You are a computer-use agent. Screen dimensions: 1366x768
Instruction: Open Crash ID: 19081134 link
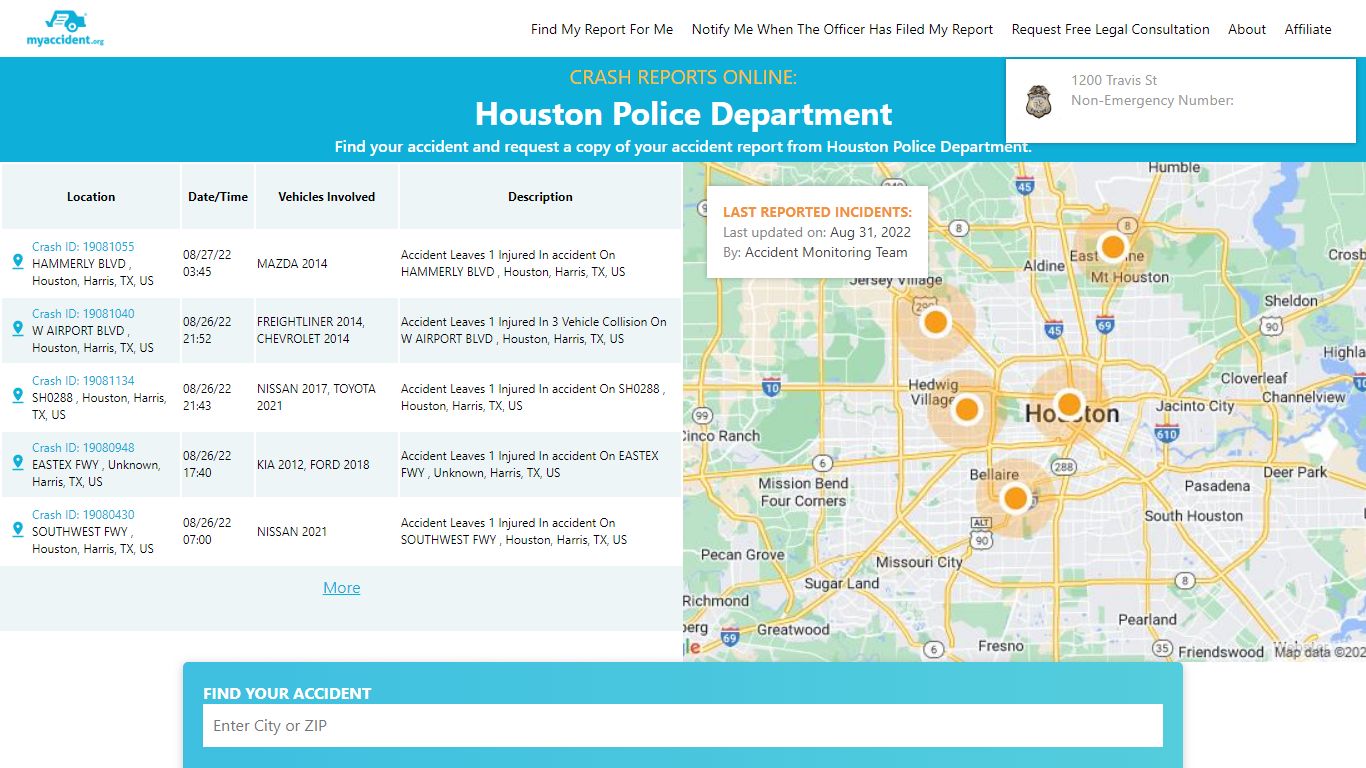[x=83, y=381]
